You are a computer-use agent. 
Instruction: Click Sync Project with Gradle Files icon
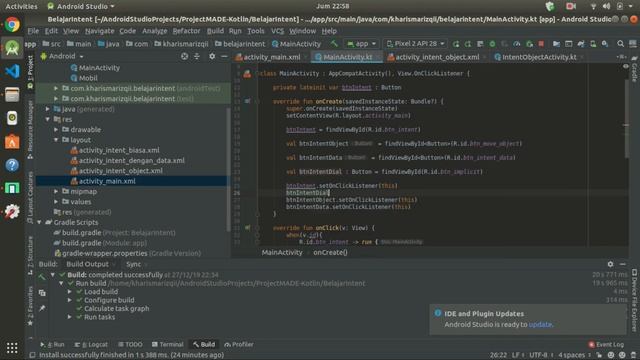(581, 44)
